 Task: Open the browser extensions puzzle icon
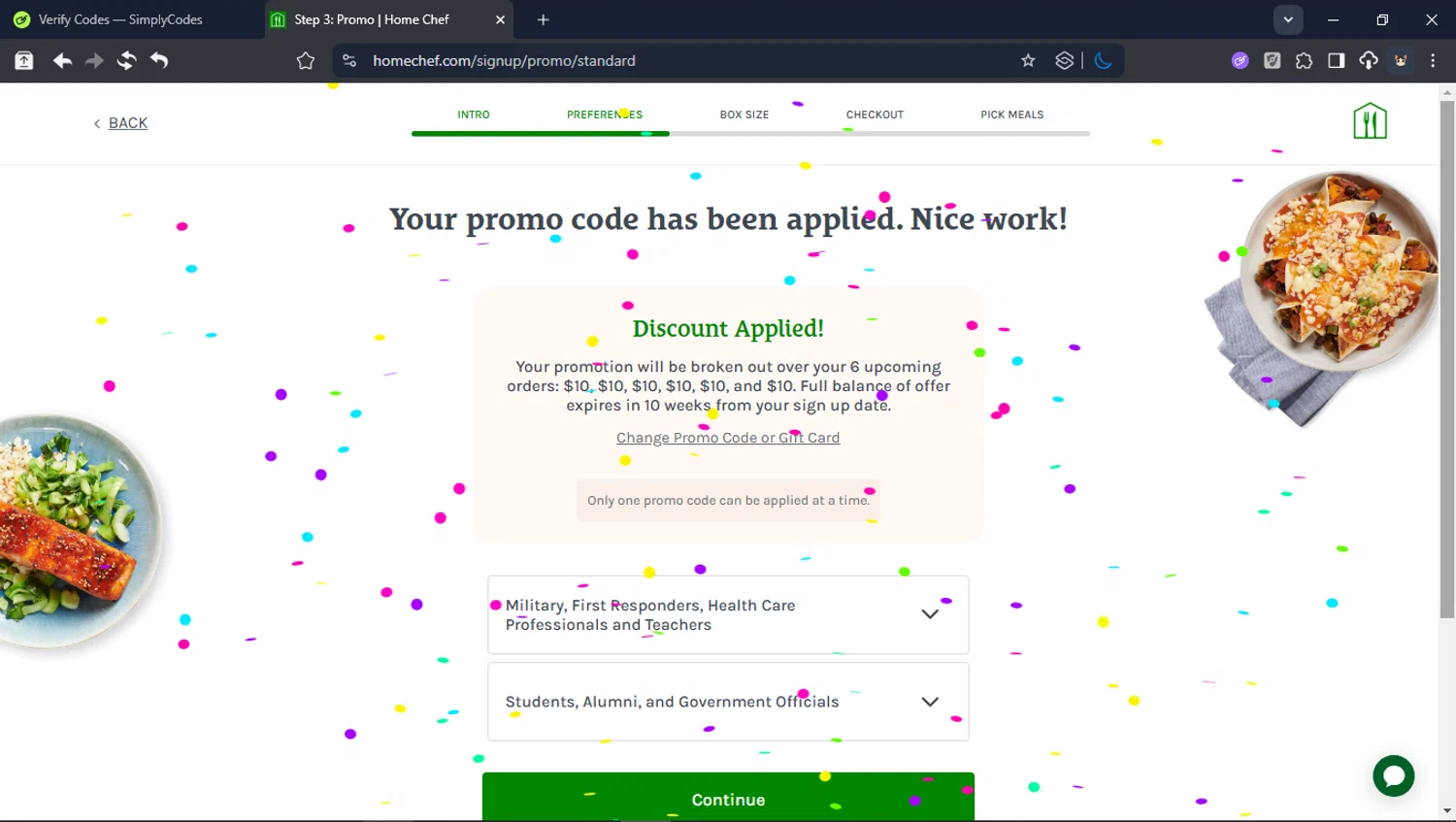1304,61
